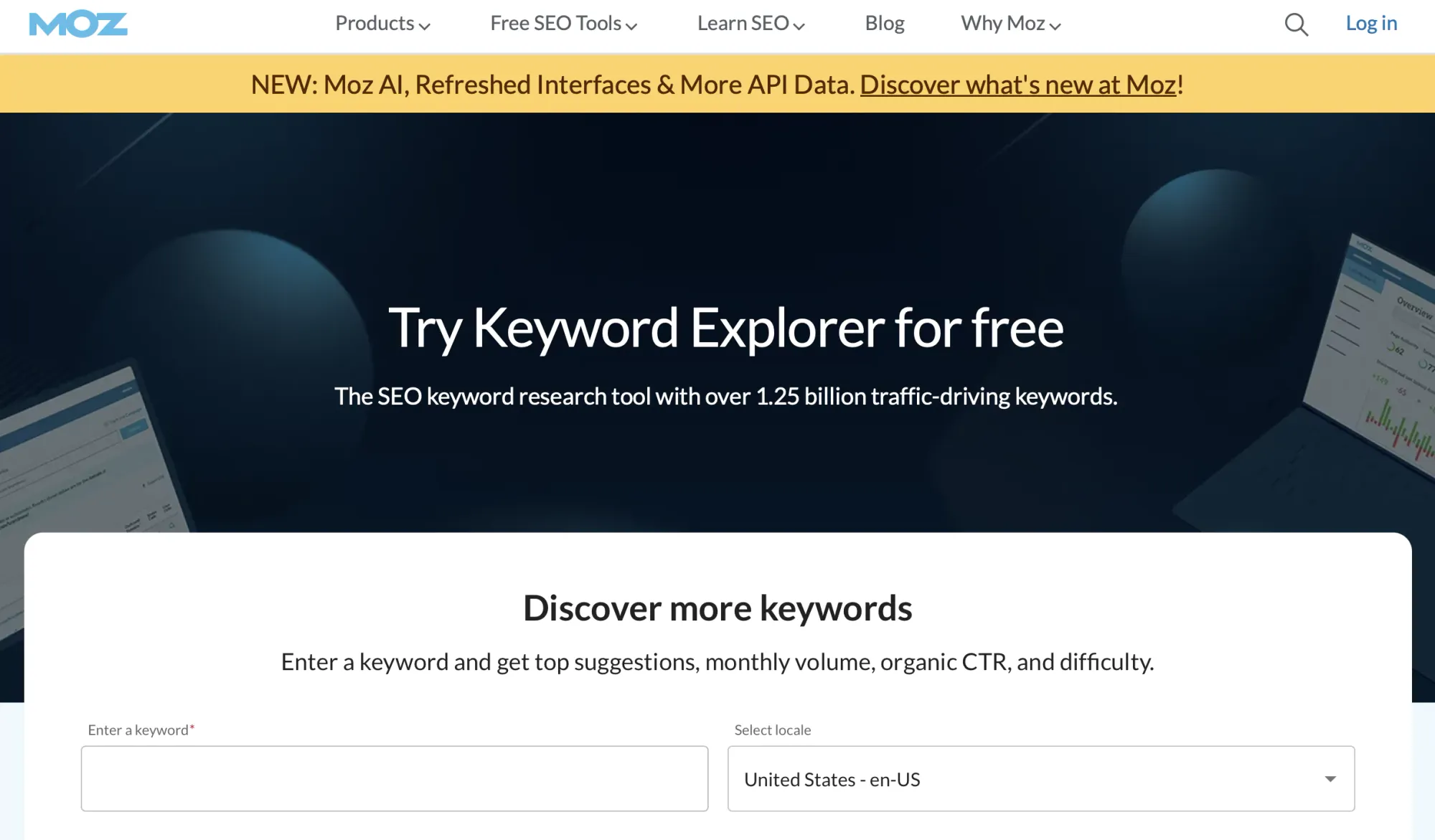Expand the Learn SEO chevron
Image resolution: width=1435 pixels, height=840 pixels.
[x=799, y=26]
